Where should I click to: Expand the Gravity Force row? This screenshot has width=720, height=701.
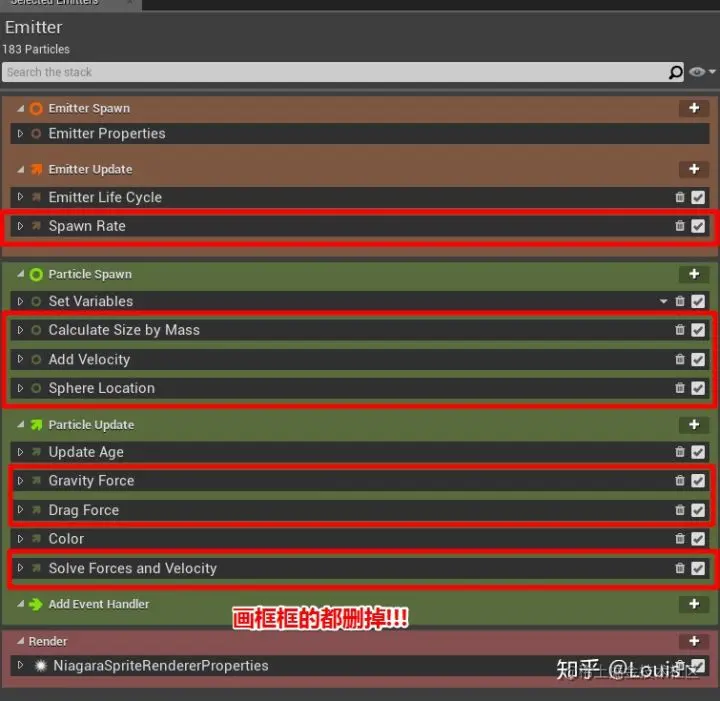(20, 481)
